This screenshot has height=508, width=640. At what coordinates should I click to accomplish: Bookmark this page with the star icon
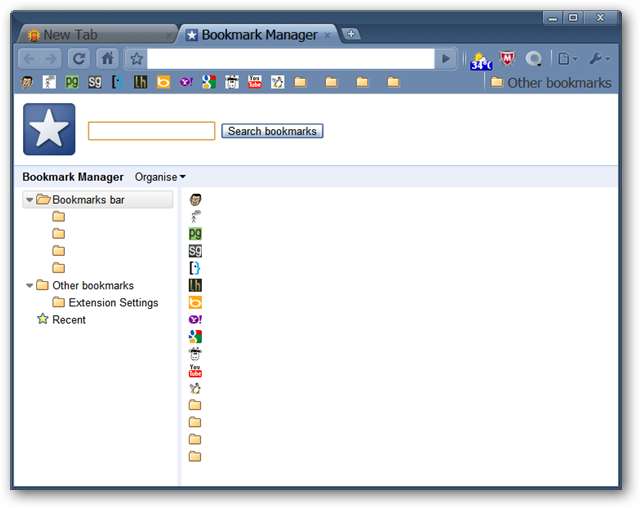(x=136, y=59)
